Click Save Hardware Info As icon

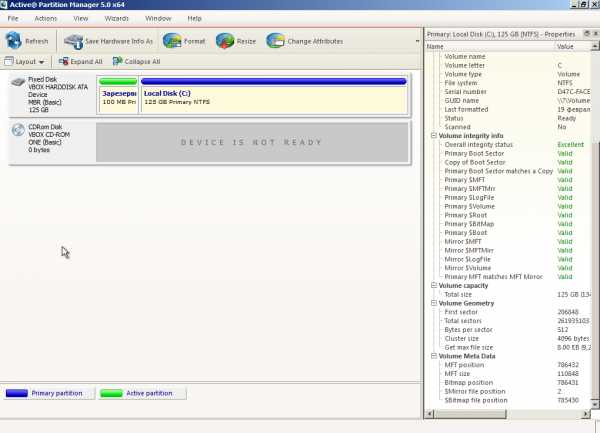(x=73, y=41)
